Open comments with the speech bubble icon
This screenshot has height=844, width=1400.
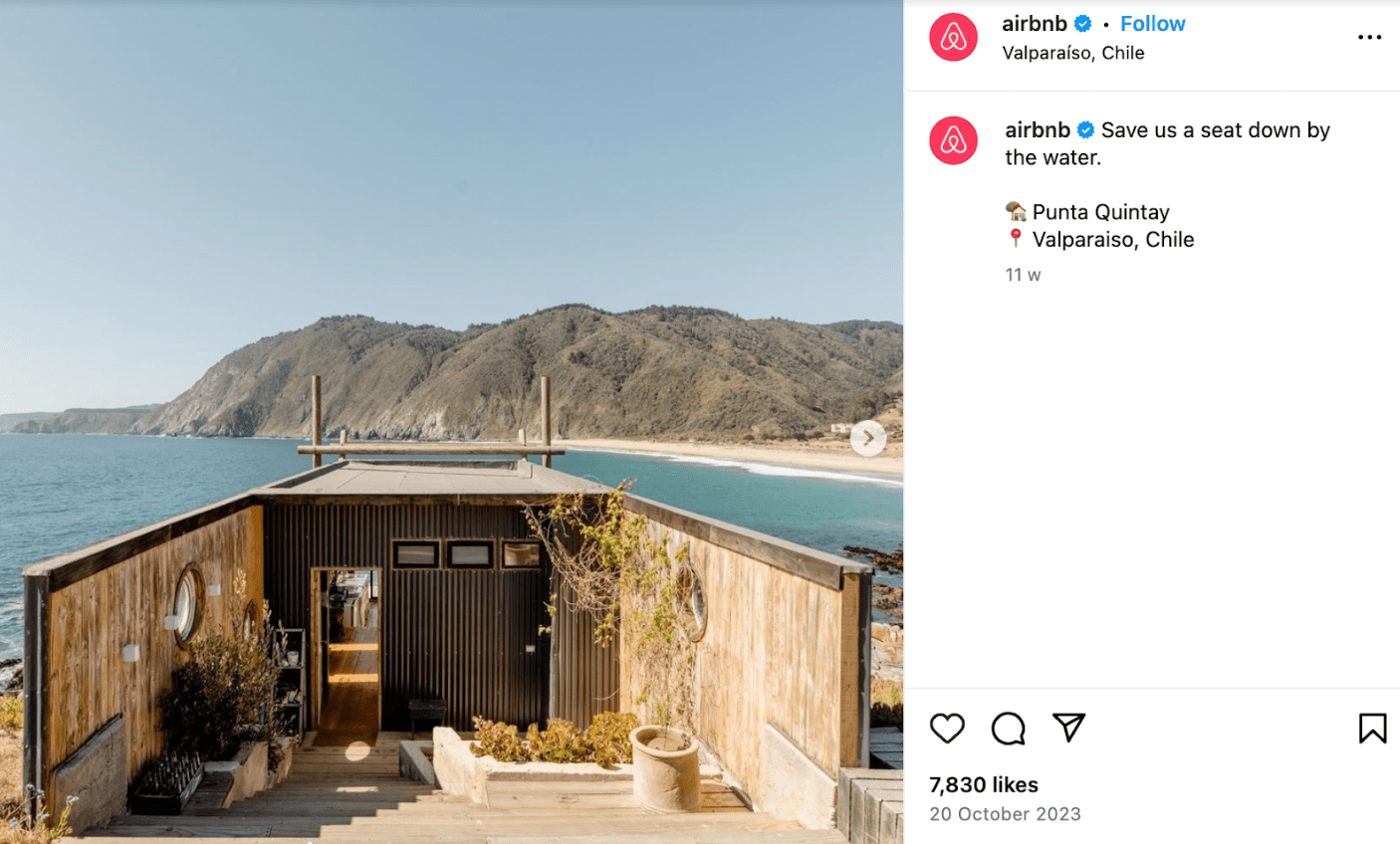click(x=1008, y=729)
